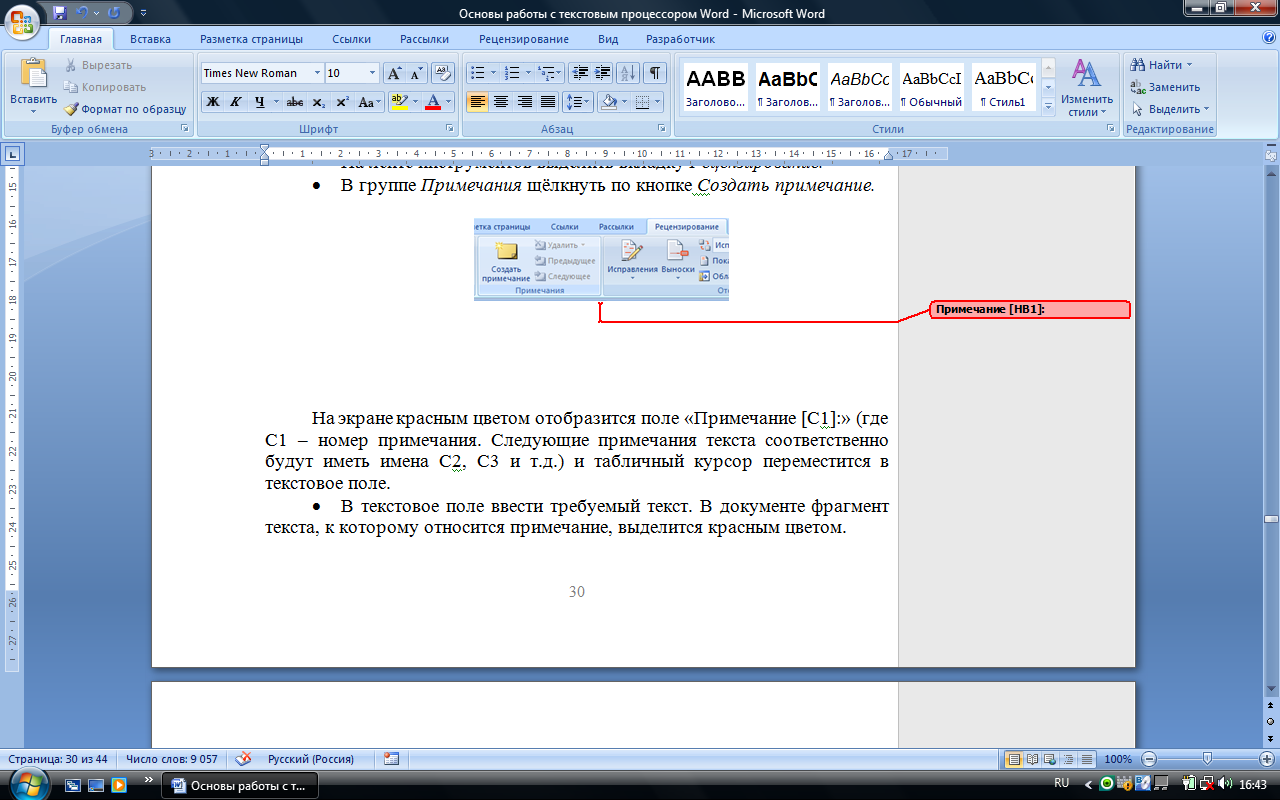Click 100% zoom level button

(x=1118, y=759)
